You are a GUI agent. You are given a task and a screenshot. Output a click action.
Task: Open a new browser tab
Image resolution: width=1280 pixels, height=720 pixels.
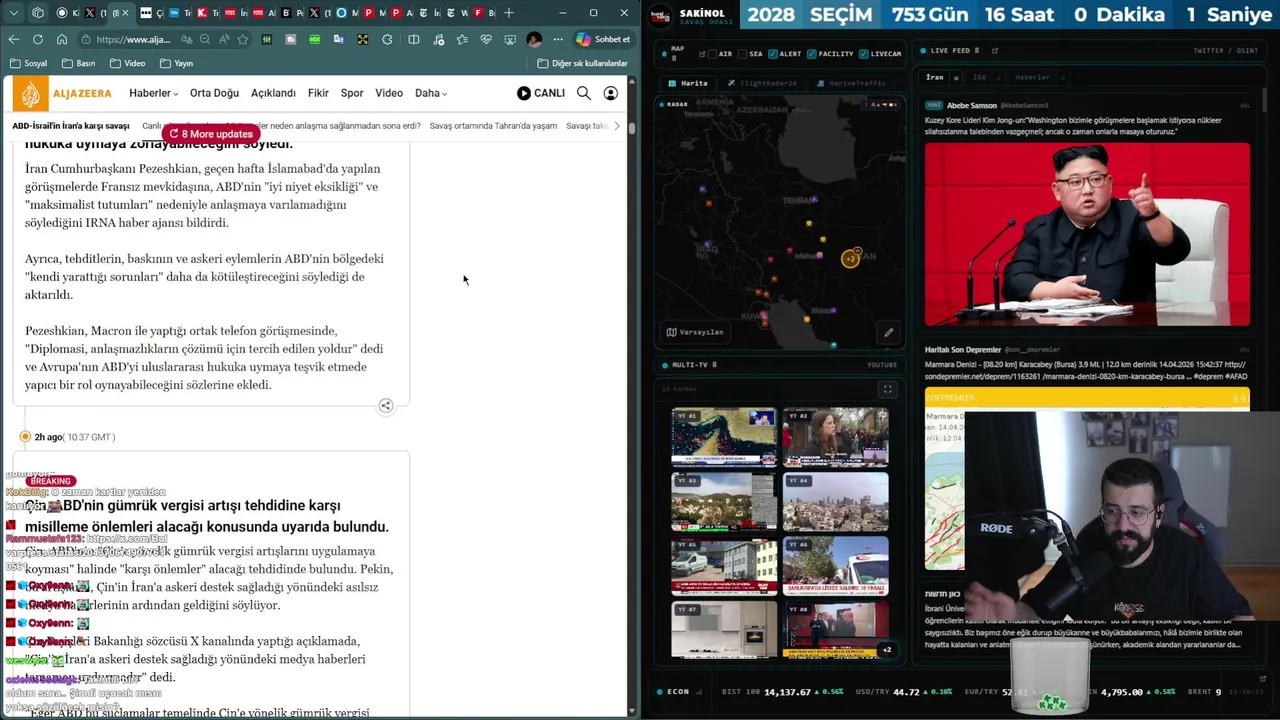[x=509, y=13]
